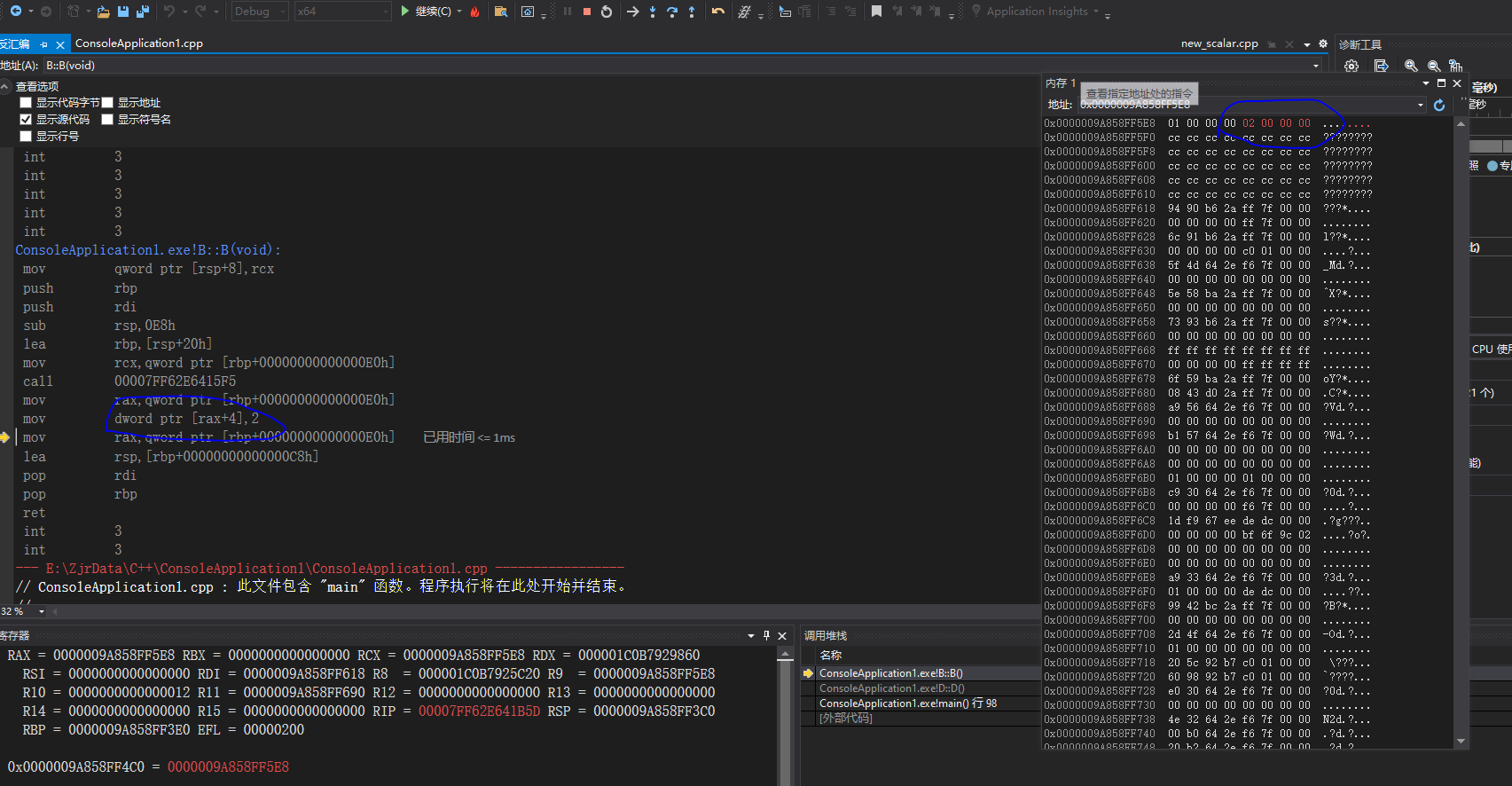This screenshot has width=1512, height=786.
Task: Click the Step Out icon
Action: click(x=692, y=12)
